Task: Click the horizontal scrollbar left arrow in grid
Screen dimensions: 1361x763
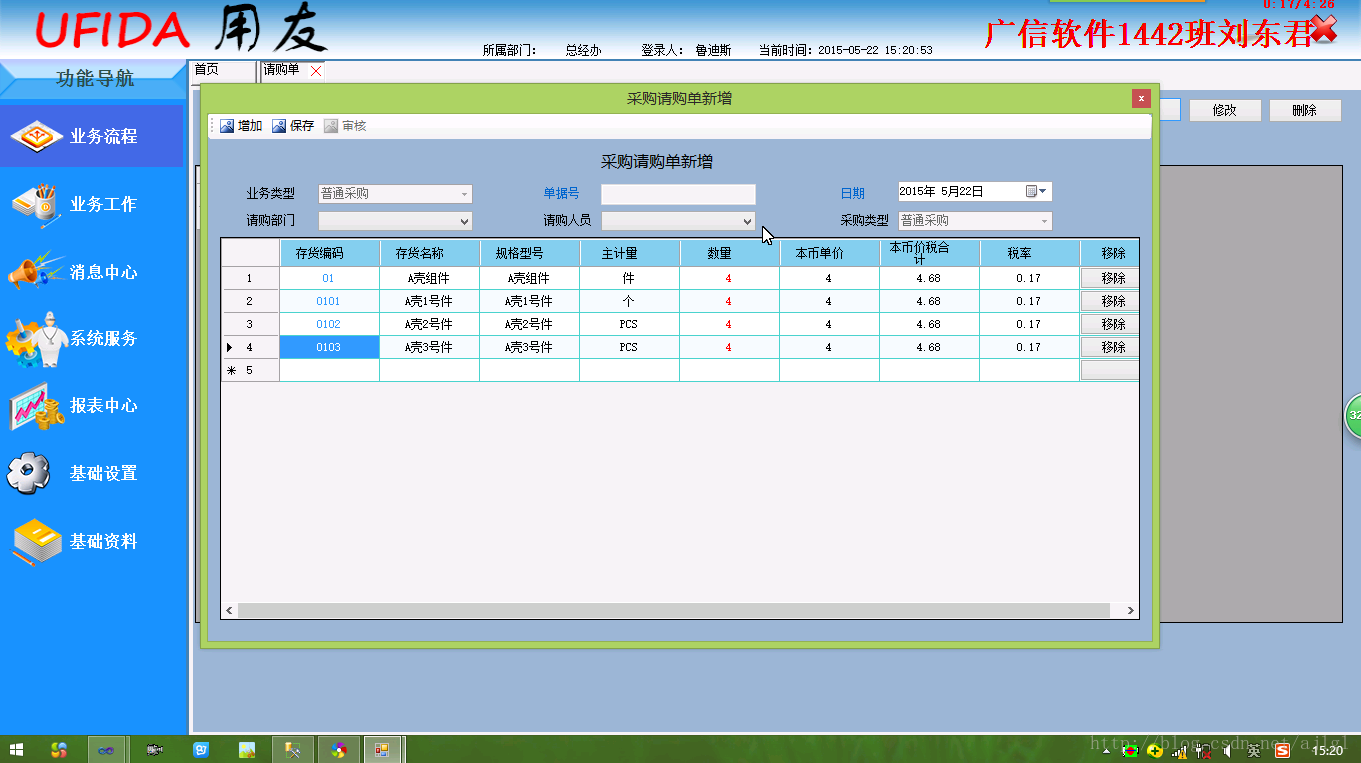Action: (230, 610)
